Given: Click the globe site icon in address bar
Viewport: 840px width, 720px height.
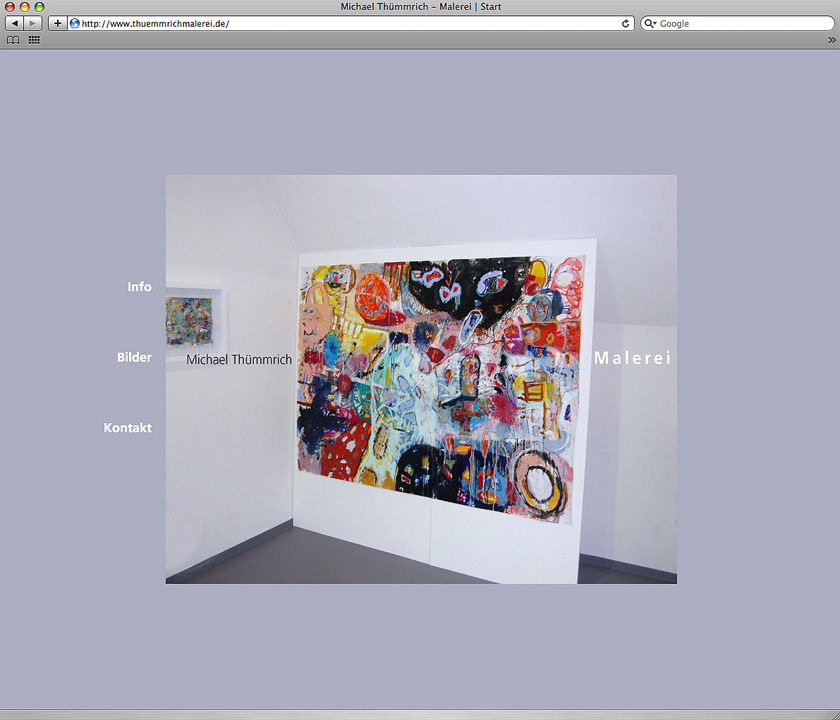Looking at the screenshot, I should click(75, 23).
